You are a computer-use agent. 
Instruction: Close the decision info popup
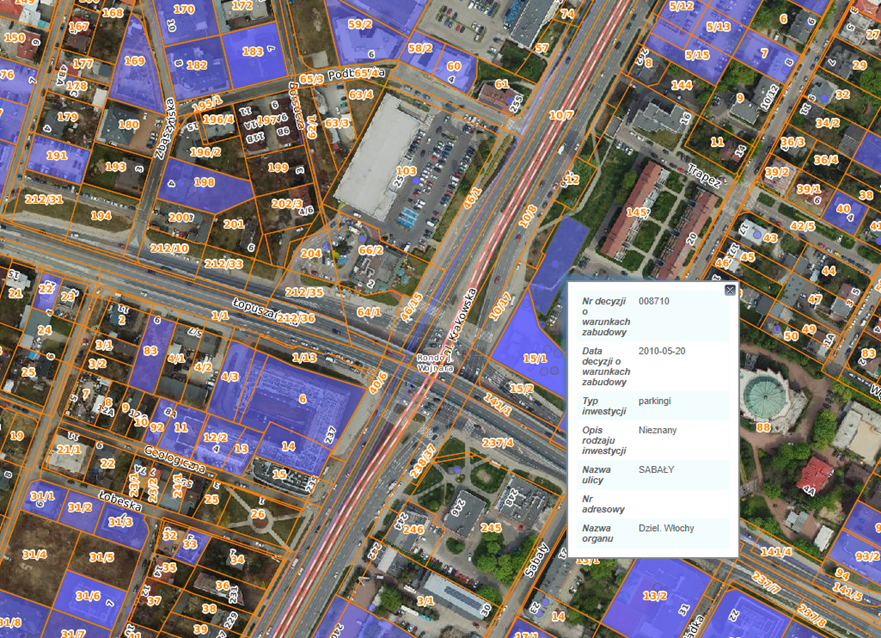[x=729, y=290]
